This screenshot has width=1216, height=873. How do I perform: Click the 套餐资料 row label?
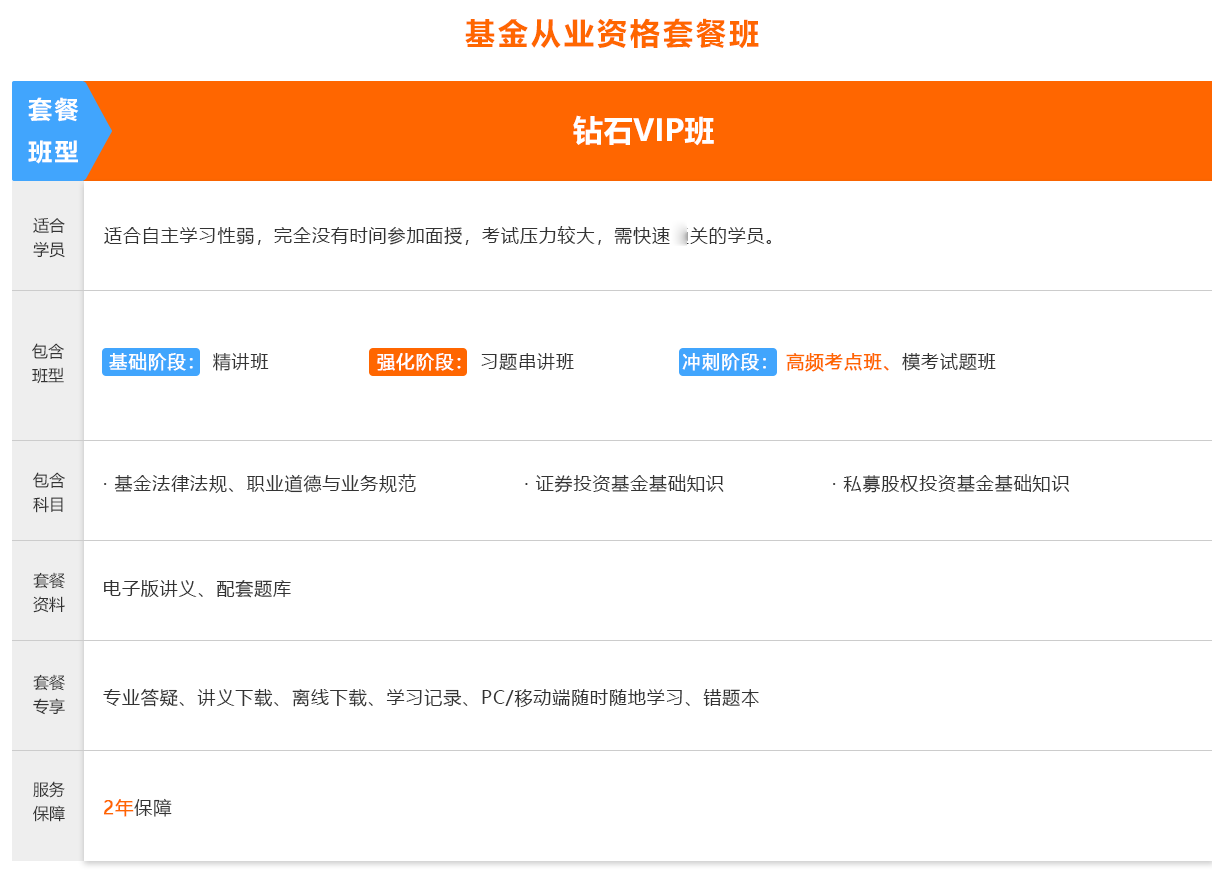(48, 592)
